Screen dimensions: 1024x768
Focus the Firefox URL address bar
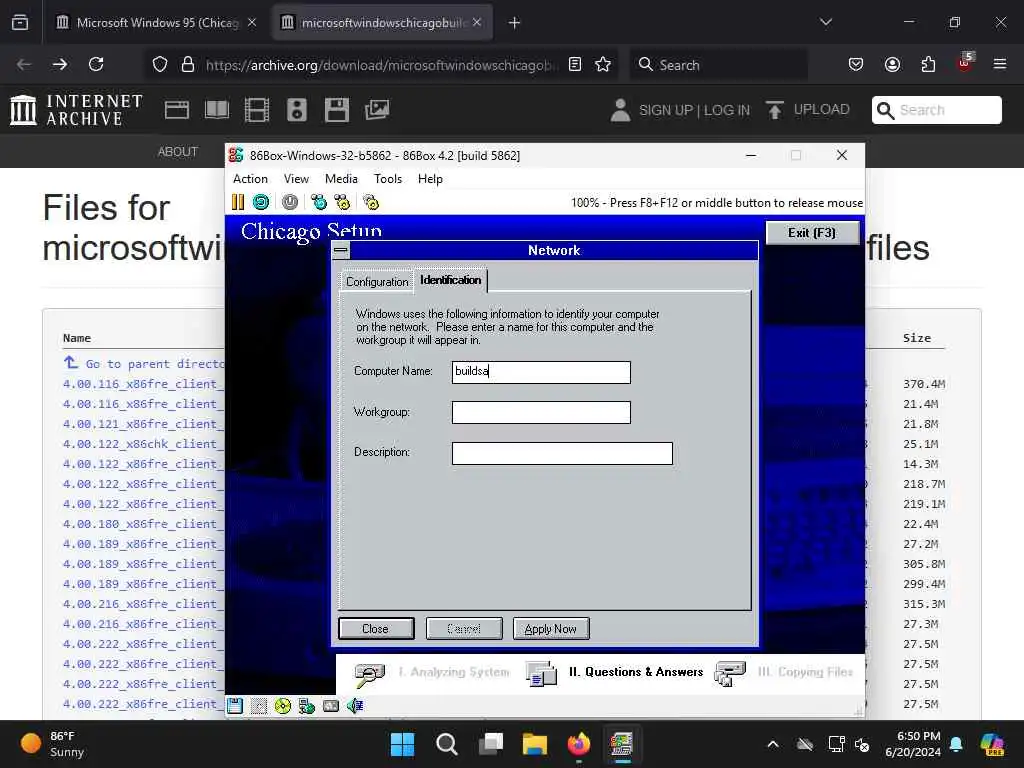tap(382, 64)
